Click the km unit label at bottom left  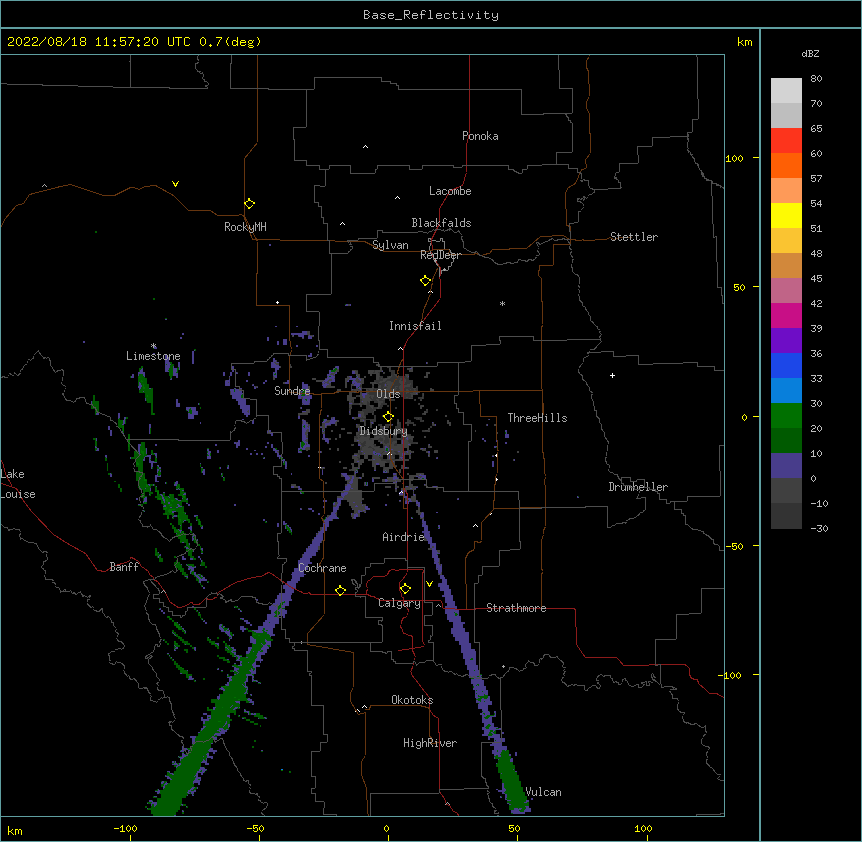coord(15,831)
